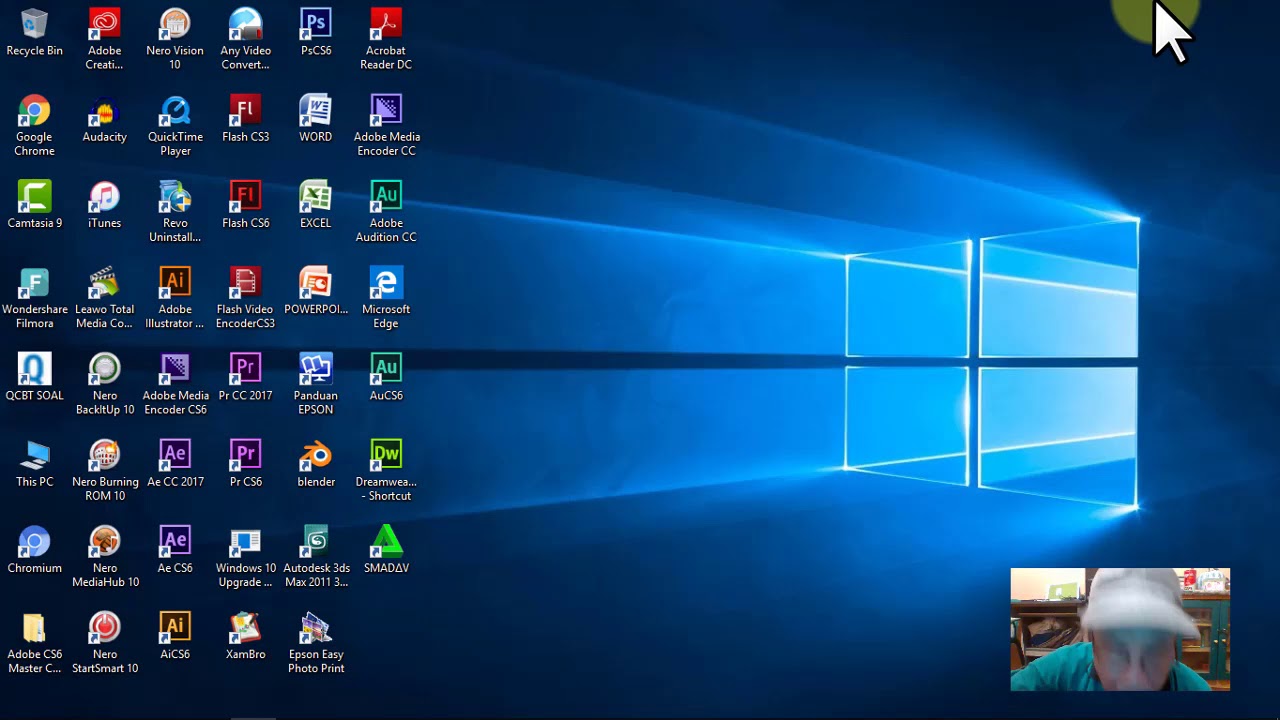Screen dimensions: 1280x720
Task: Click the Flash Video Encoder CS3 icon
Action: [x=245, y=282]
